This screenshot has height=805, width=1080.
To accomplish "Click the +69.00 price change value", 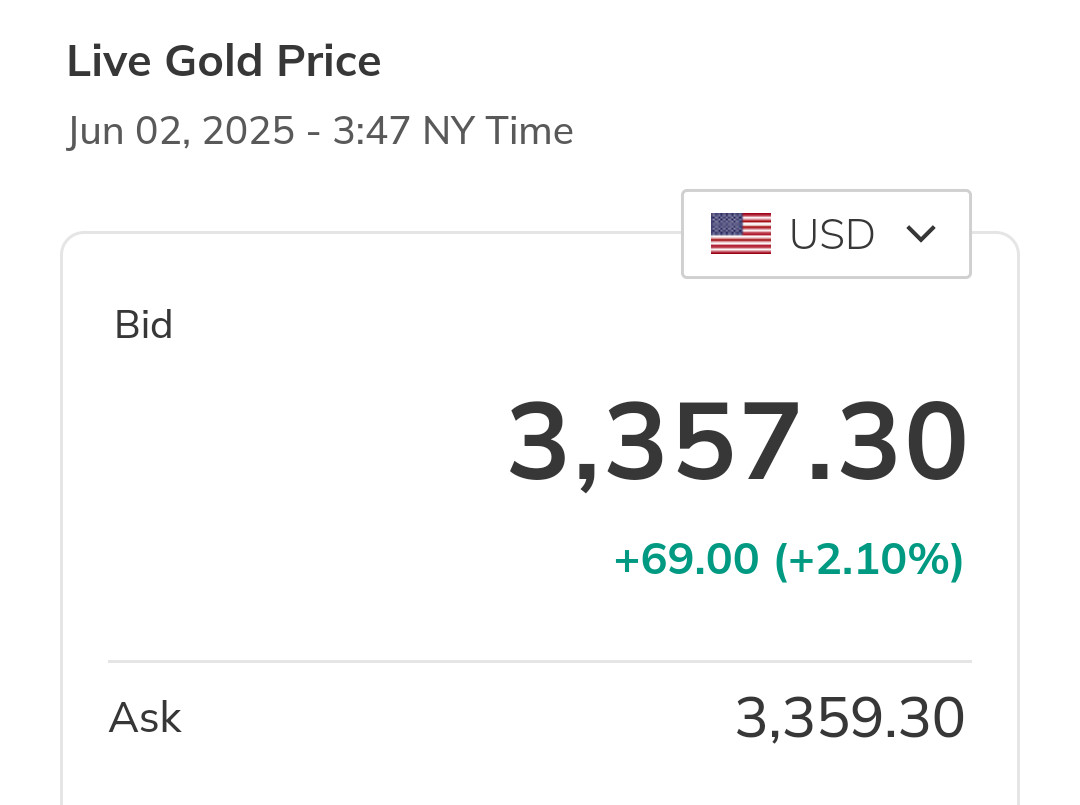I will [x=686, y=560].
